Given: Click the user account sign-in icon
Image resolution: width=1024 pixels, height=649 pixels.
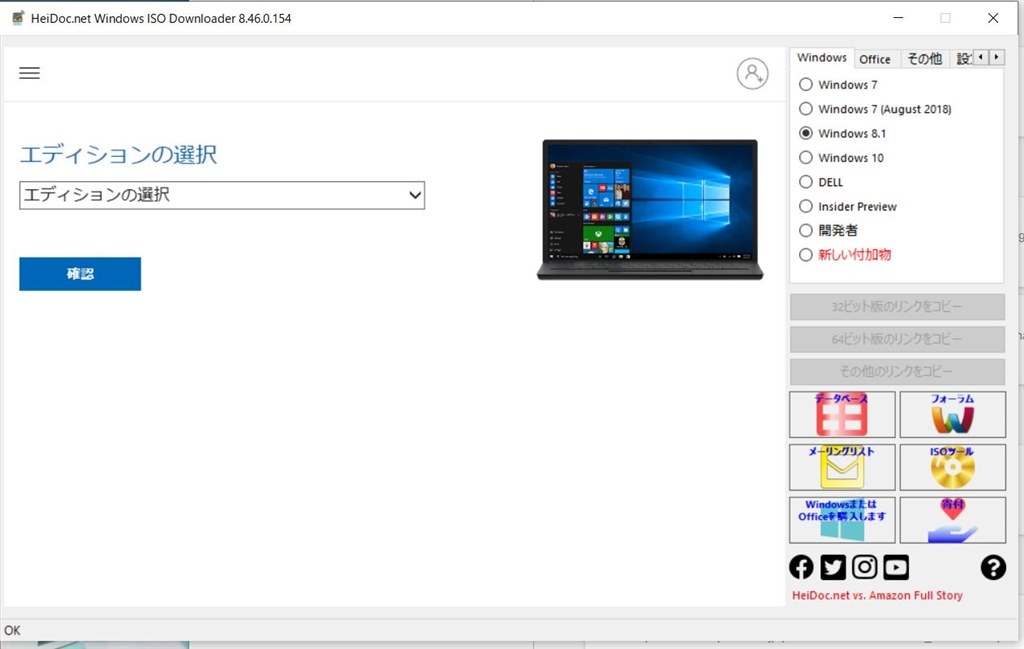Looking at the screenshot, I should (x=752, y=73).
